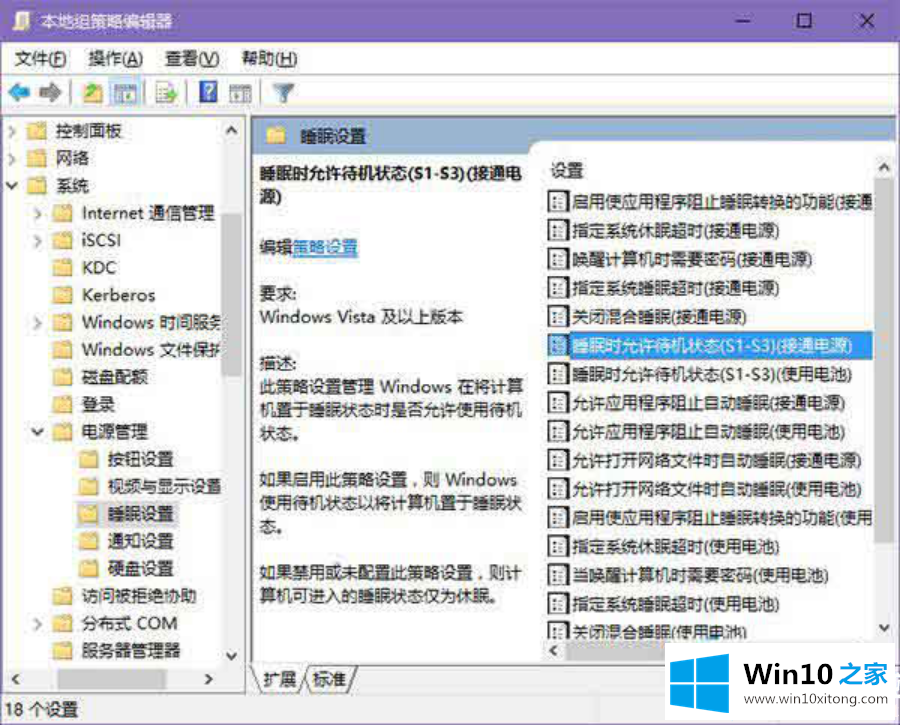This screenshot has width=900, height=725.
Task: Select the 通知设置 folder
Action: coord(126,541)
